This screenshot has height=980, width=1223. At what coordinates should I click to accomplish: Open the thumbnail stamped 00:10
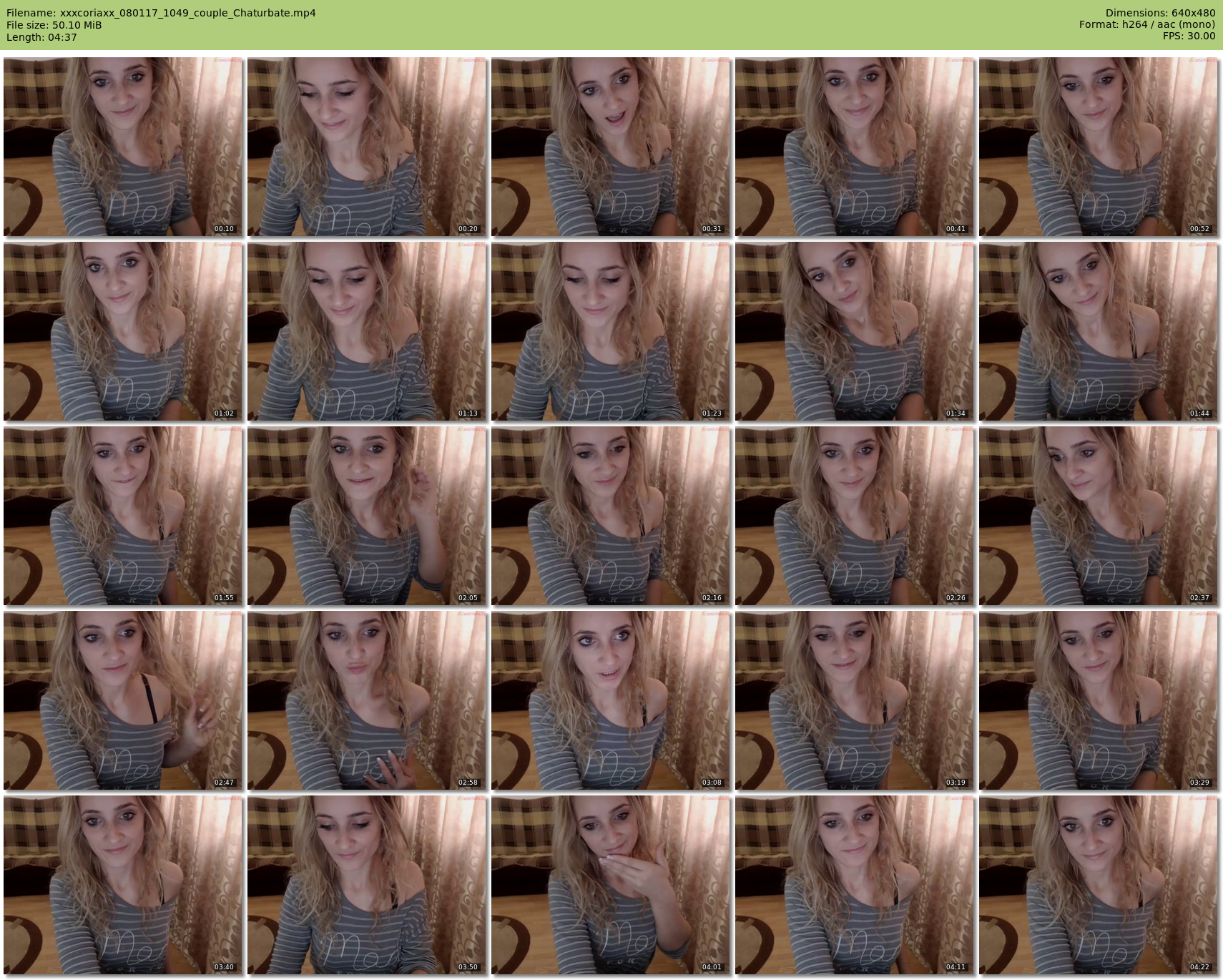(x=123, y=147)
